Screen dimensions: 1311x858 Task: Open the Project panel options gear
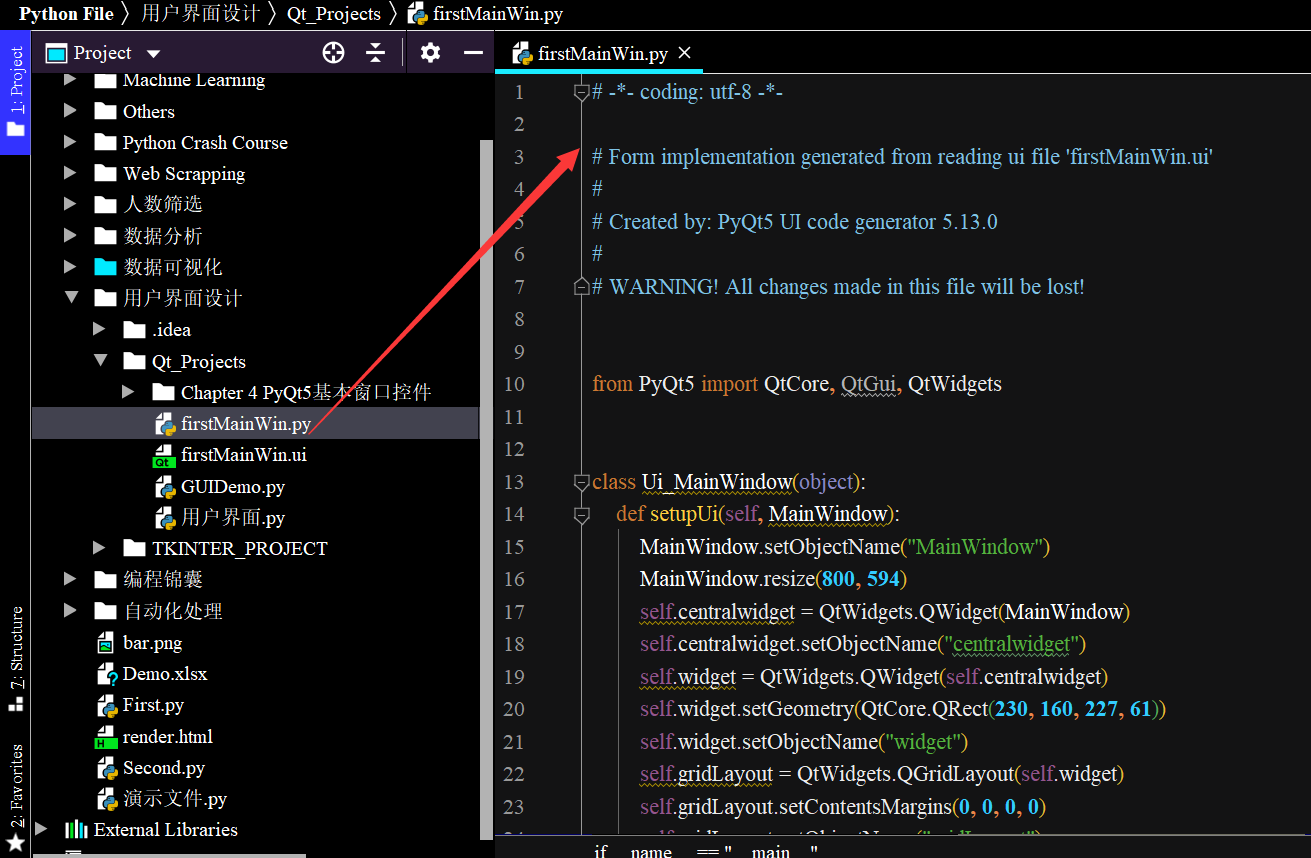tap(430, 52)
